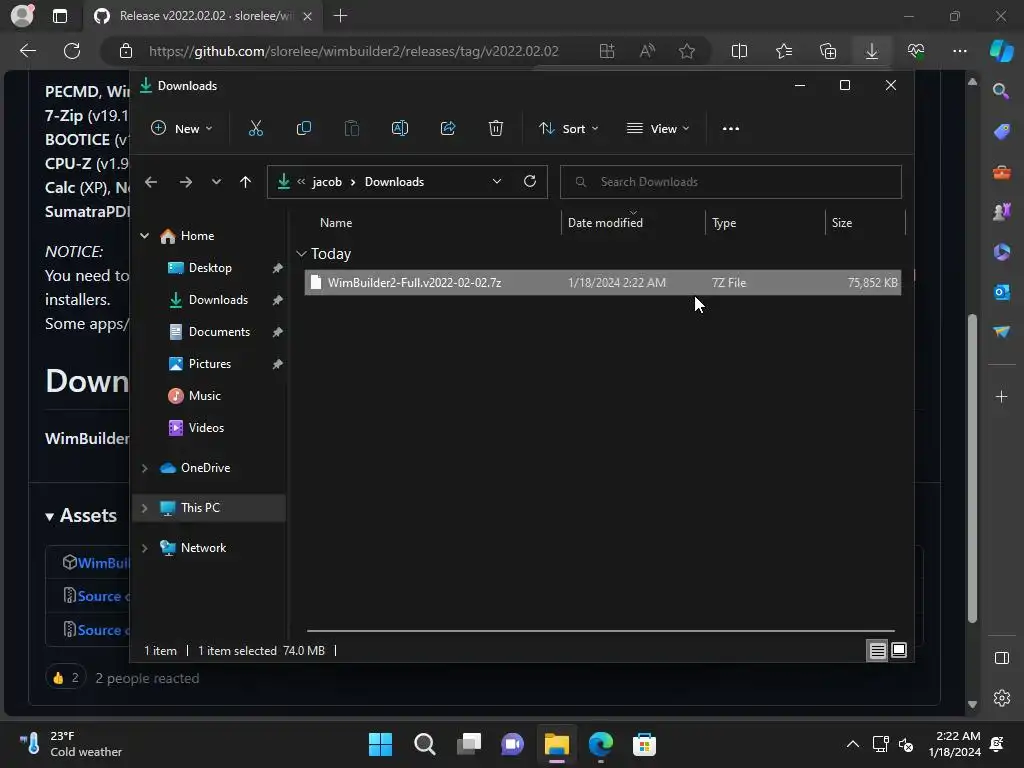Click the Cut scissors icon in Explorer toolbar
This screenshot has height=768, width=1024.
255,129
